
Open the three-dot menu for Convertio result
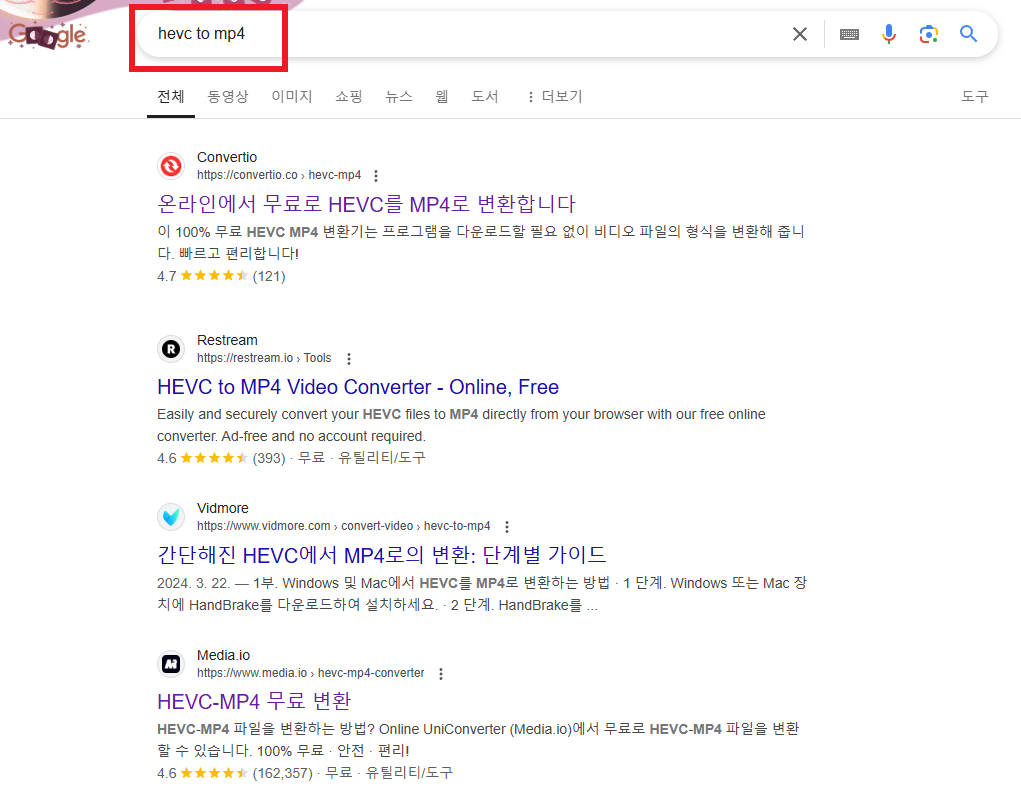(x=376, y=176)
